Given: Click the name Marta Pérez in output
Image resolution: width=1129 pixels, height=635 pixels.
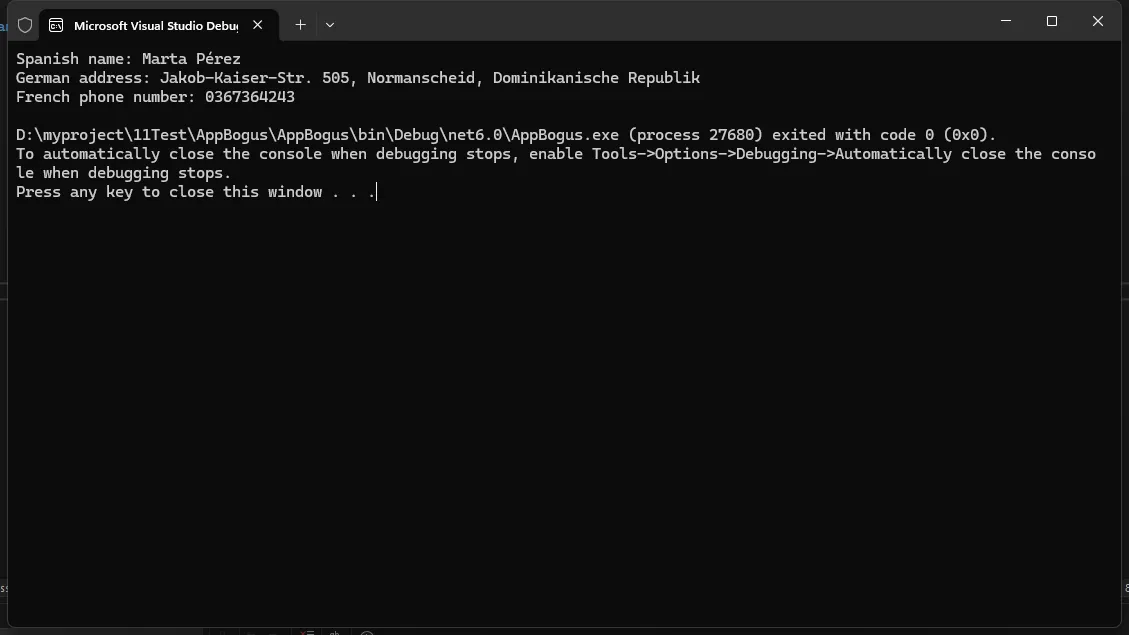Looking at the screenshot, I should coord(191,59).
